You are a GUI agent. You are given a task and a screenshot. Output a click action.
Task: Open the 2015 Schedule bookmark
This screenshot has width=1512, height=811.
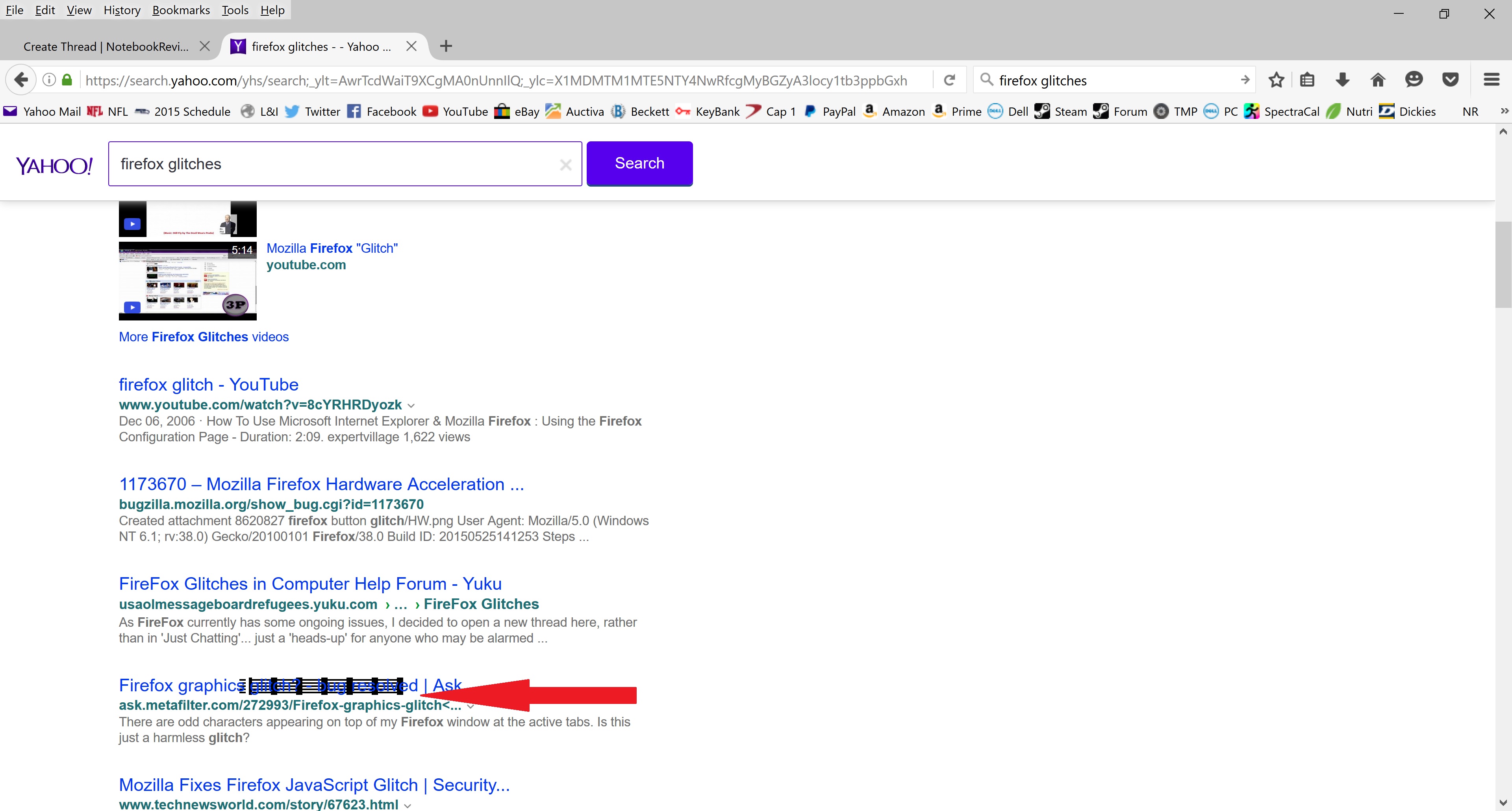(183, 111)
